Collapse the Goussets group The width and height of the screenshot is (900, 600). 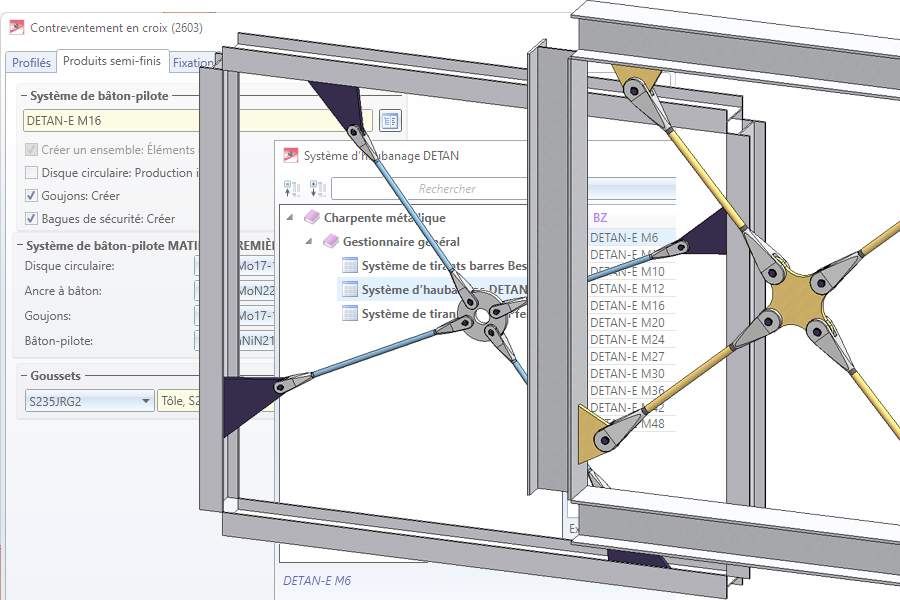pyautogui.click(x=24, y=376)
